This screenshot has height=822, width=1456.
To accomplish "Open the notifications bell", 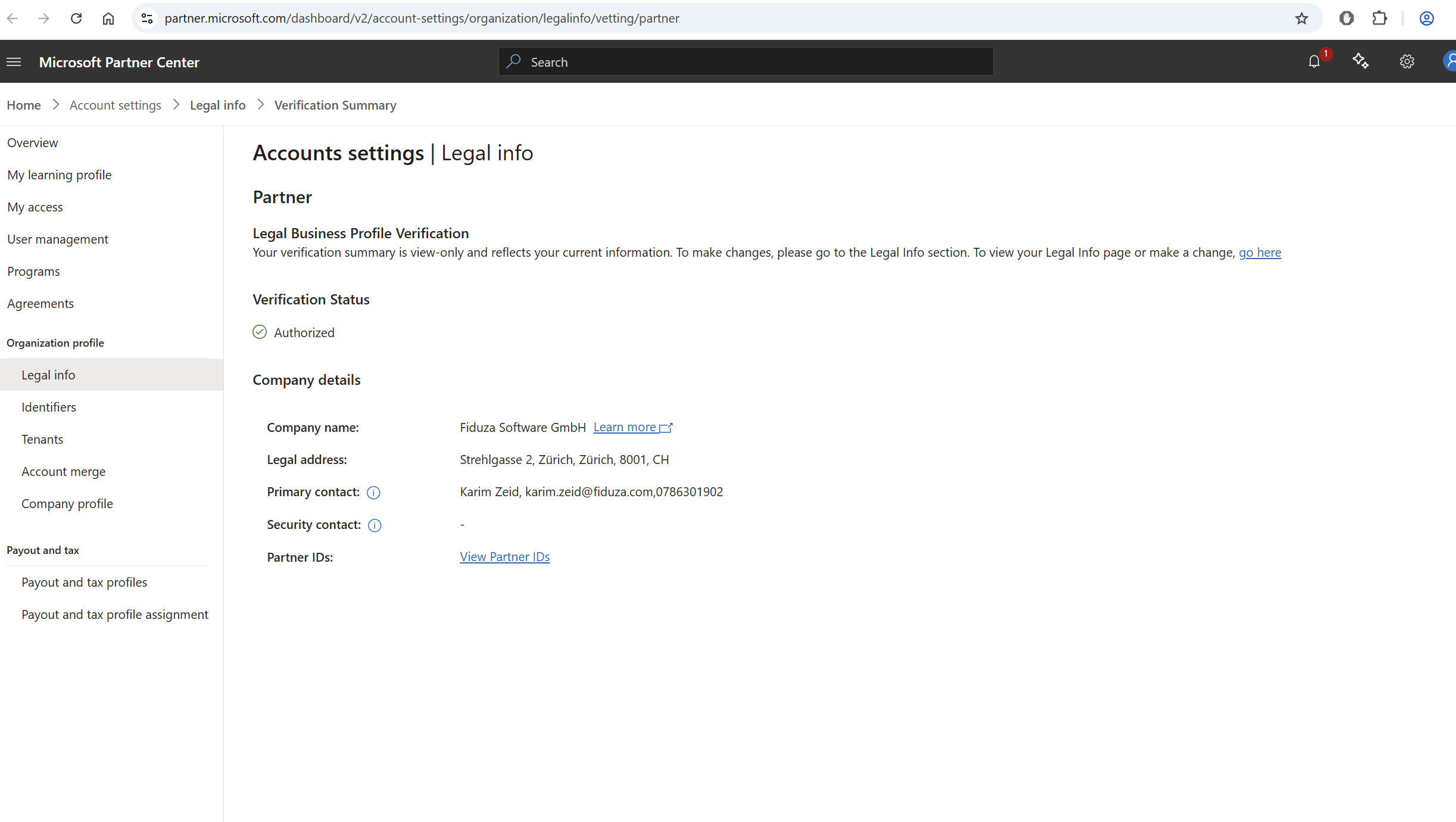I will [1314, 61].
